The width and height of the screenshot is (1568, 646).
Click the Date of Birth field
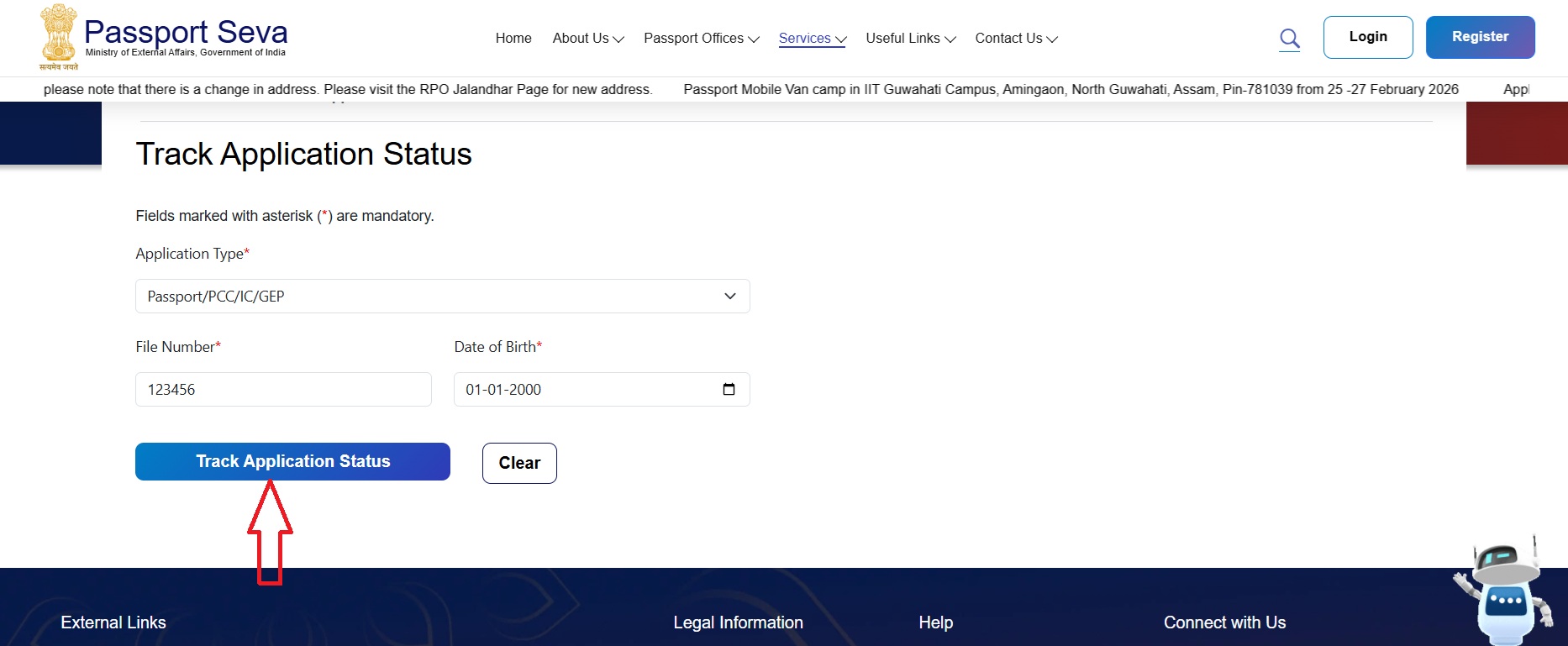tap(588, 390)
